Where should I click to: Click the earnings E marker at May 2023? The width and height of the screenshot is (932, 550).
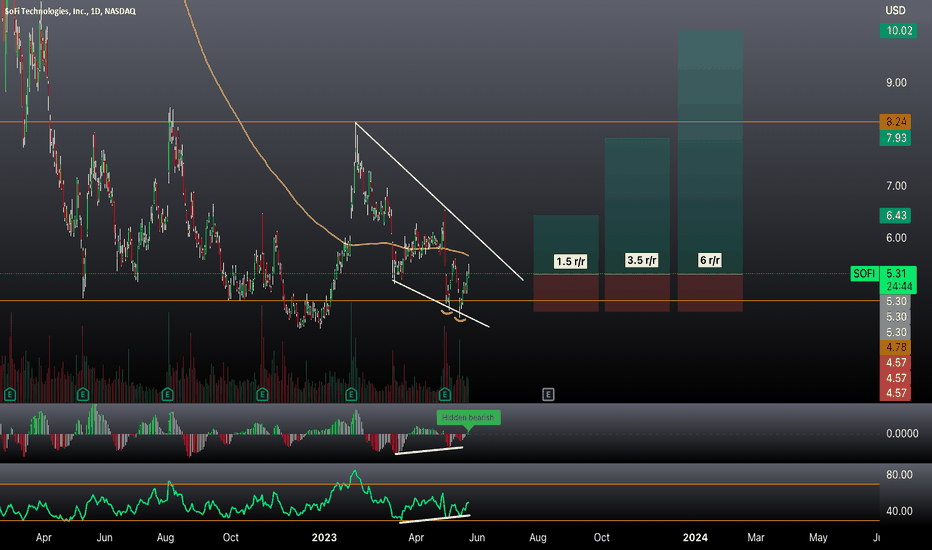point(444,394)
